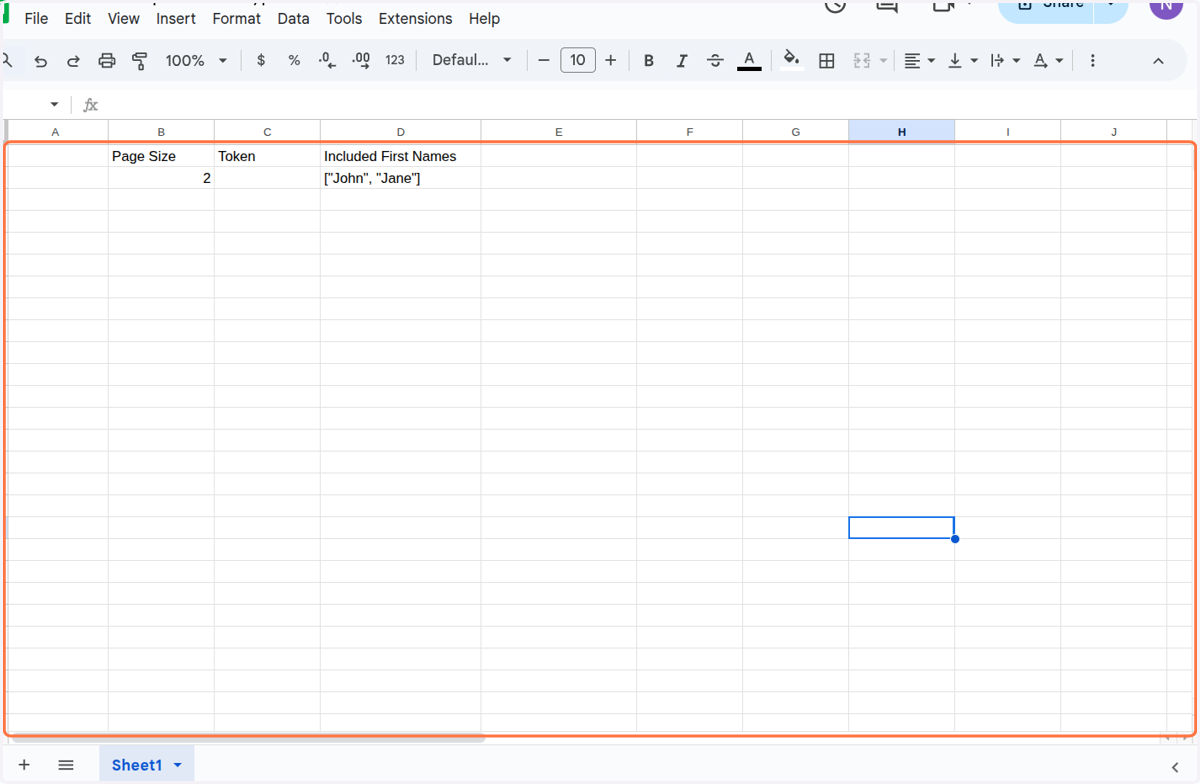The height and width of the screenshot is (784, 1200).
Task: Undo the last action
Action: tap(41, 61)
